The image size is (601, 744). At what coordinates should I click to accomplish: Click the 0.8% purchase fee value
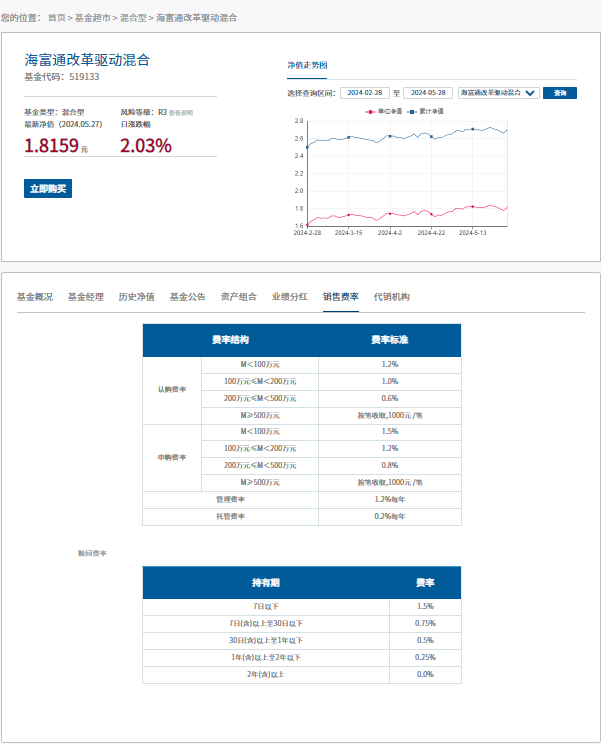click(x=390, y=465)
